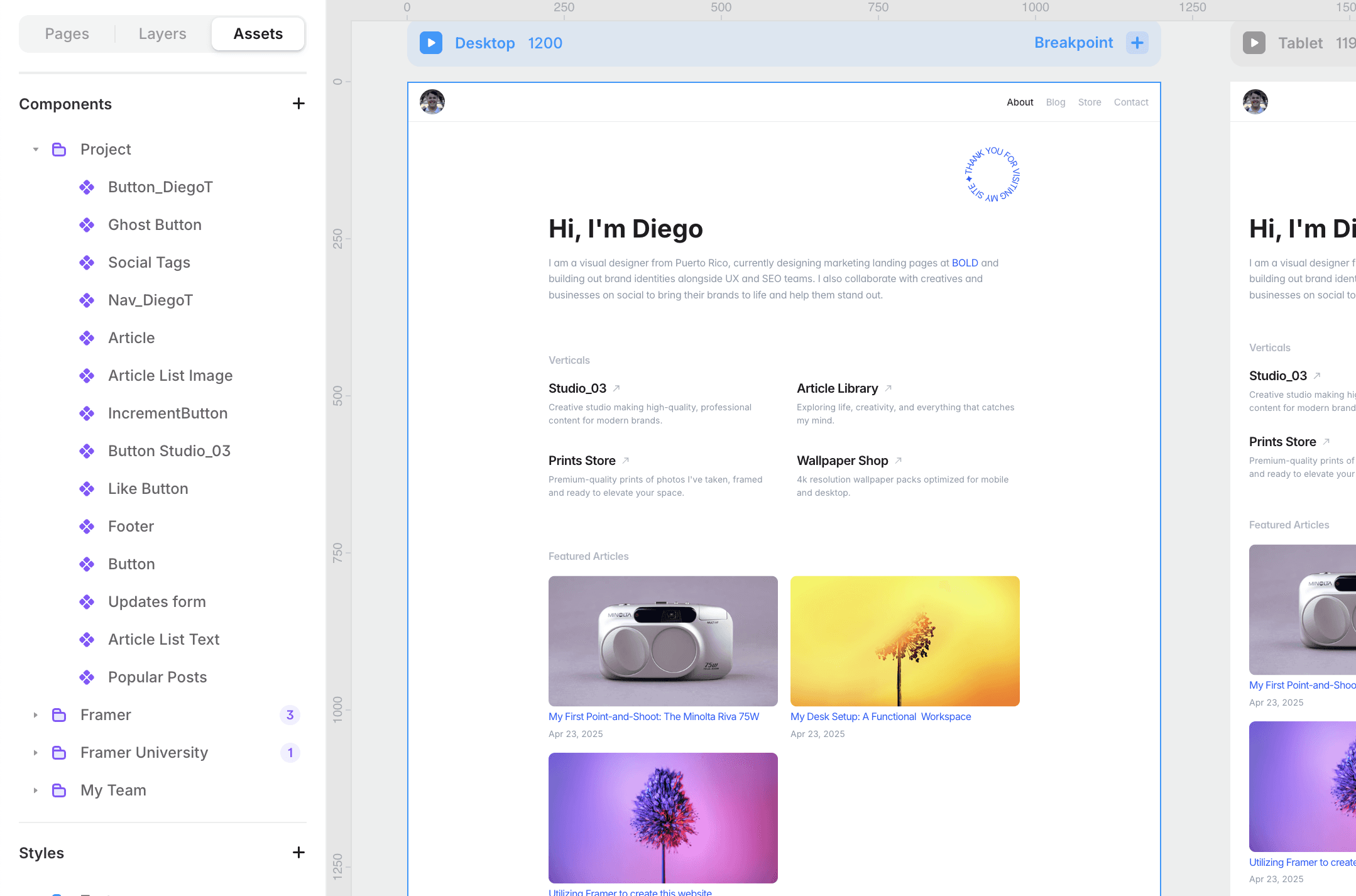The height and width of the screenshot is (896, 1356).
Task: Select the yellow tree article thumbnail
Action: pos(905,641)
